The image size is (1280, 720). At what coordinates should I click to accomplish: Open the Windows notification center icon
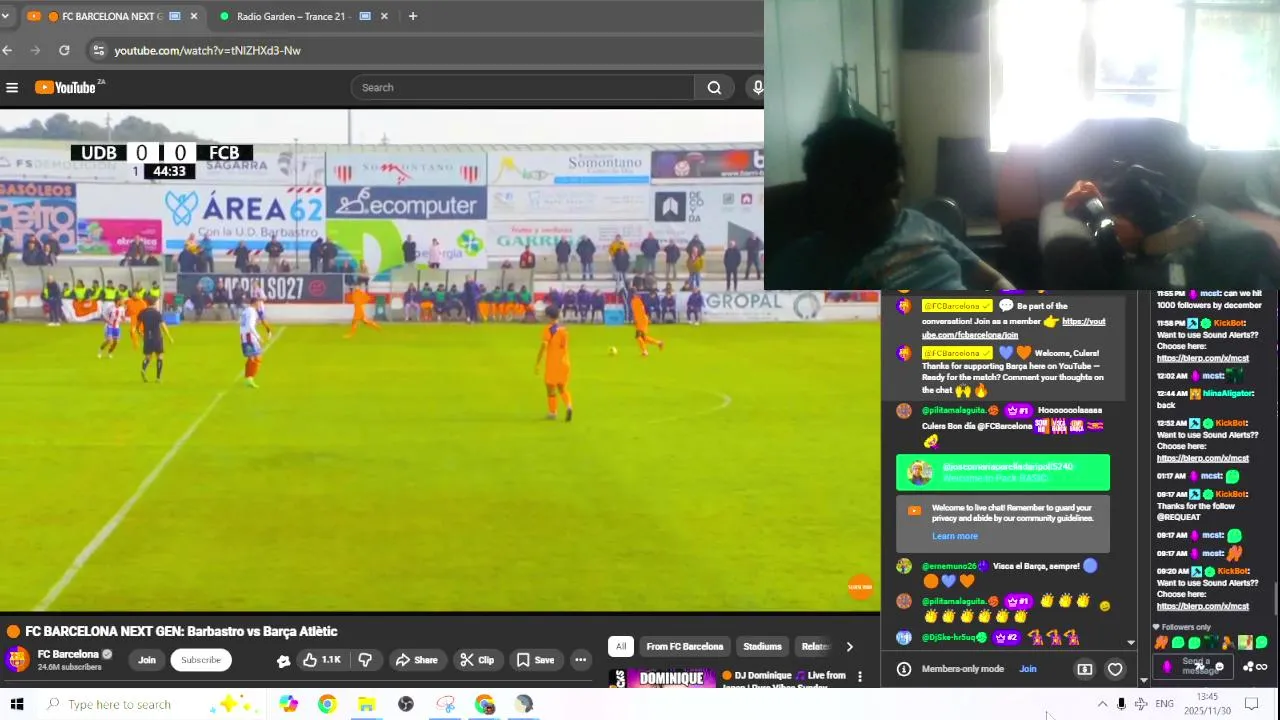1251,704
